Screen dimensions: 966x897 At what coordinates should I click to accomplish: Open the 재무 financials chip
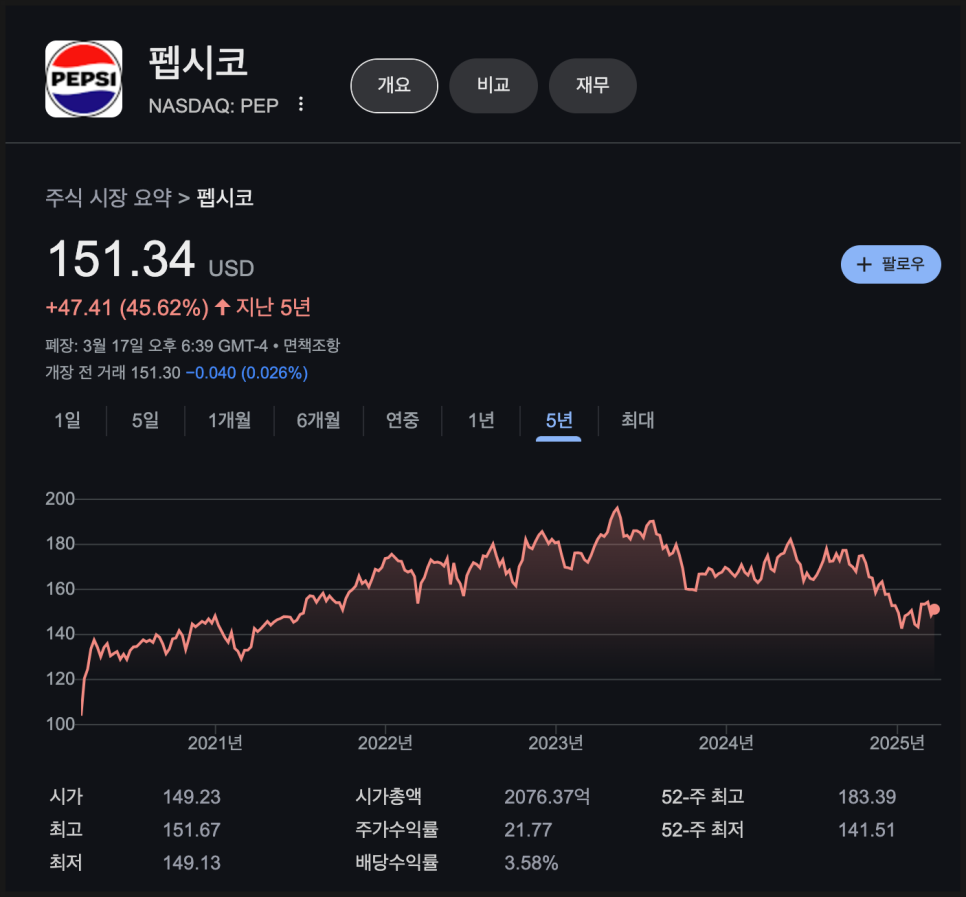(593, 86)
